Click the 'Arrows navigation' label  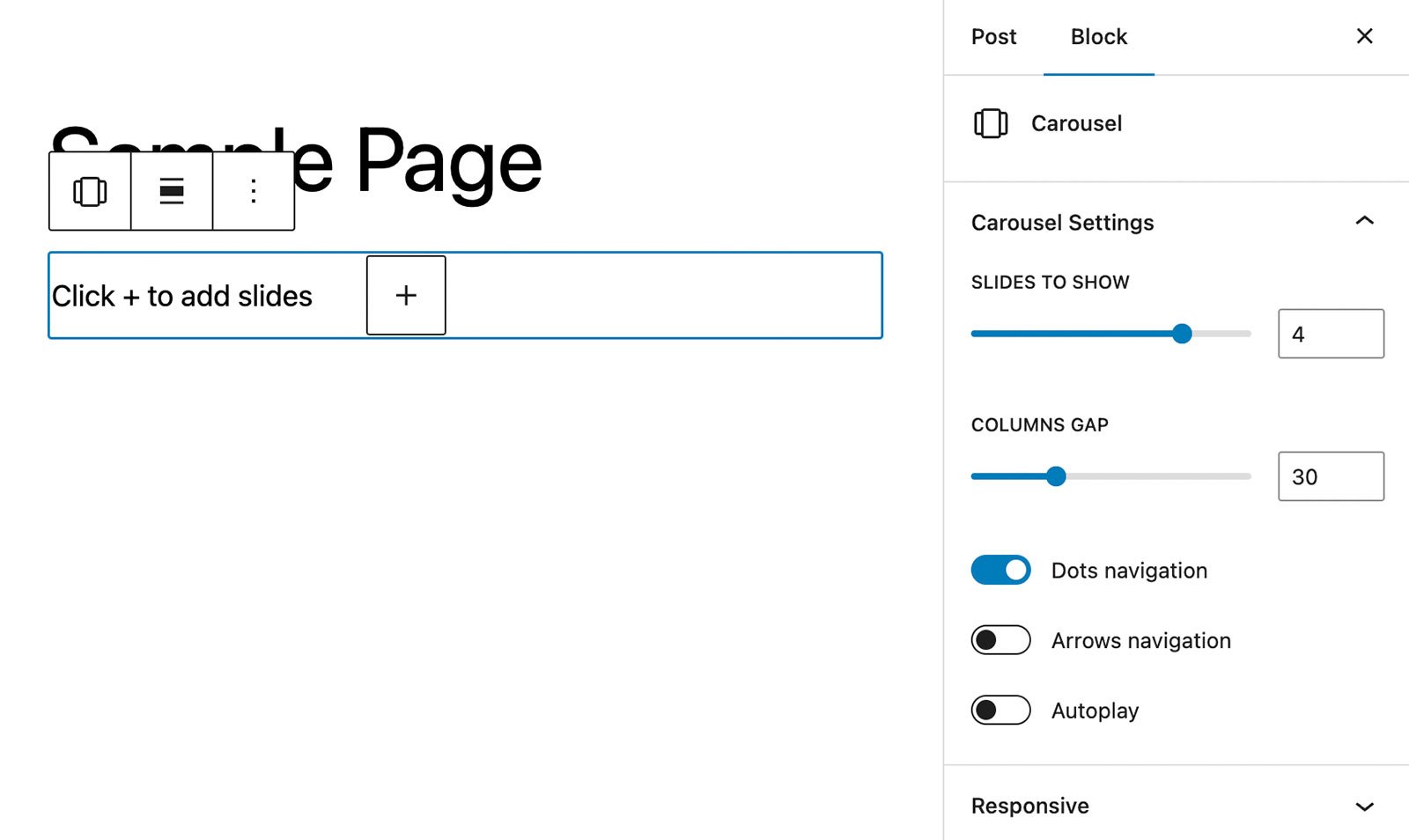[x=1141, y=641]
